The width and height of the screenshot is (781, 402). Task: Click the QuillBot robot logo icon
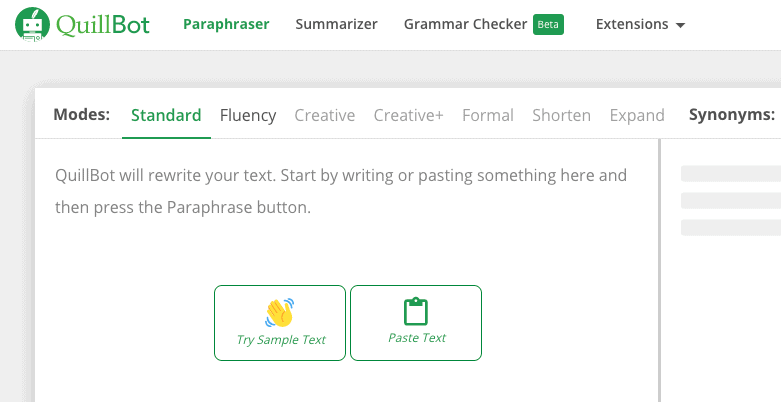32,24
